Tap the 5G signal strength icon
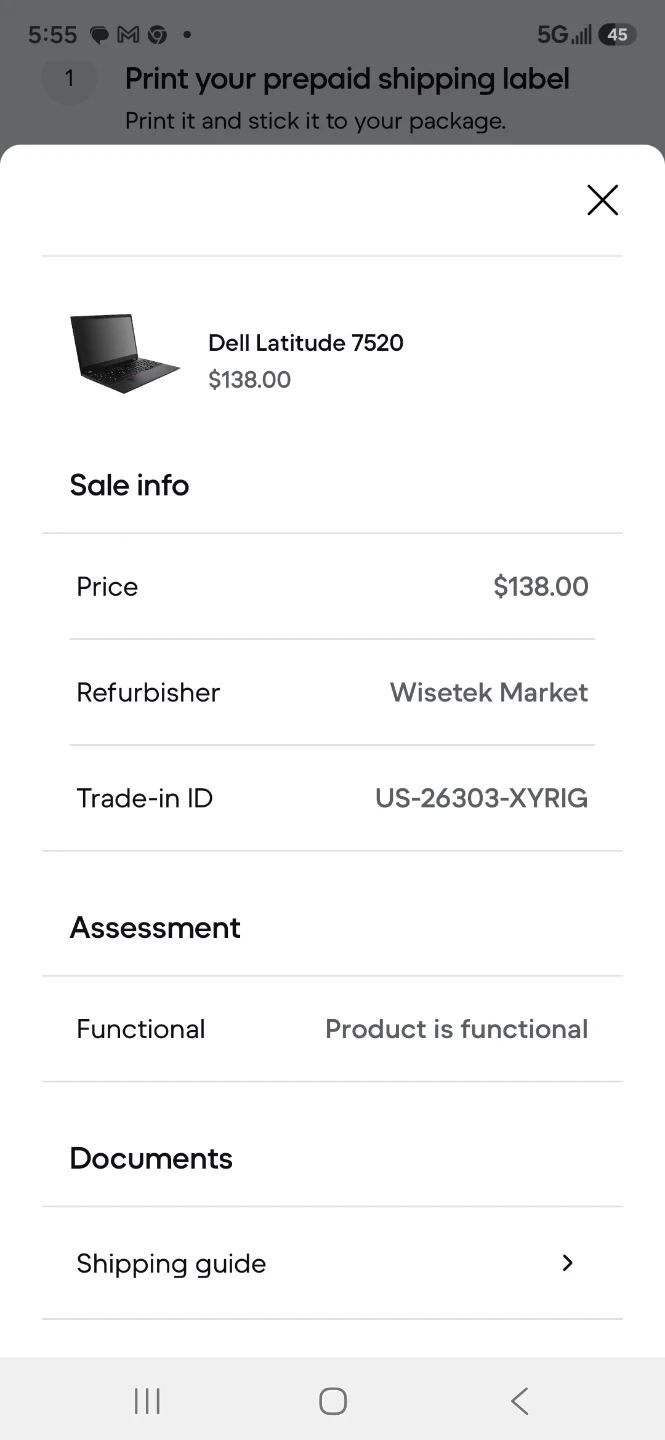This screenshot has height=1440, width=665. click(565, 35)
